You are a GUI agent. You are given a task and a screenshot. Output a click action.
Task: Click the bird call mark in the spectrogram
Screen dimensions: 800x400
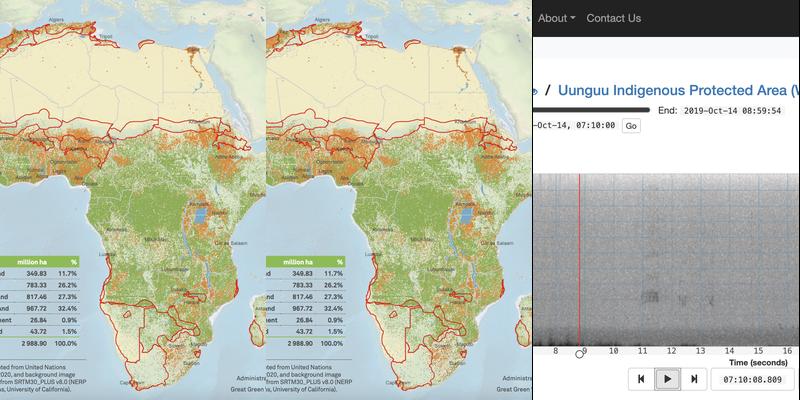[x=650, y=295]
